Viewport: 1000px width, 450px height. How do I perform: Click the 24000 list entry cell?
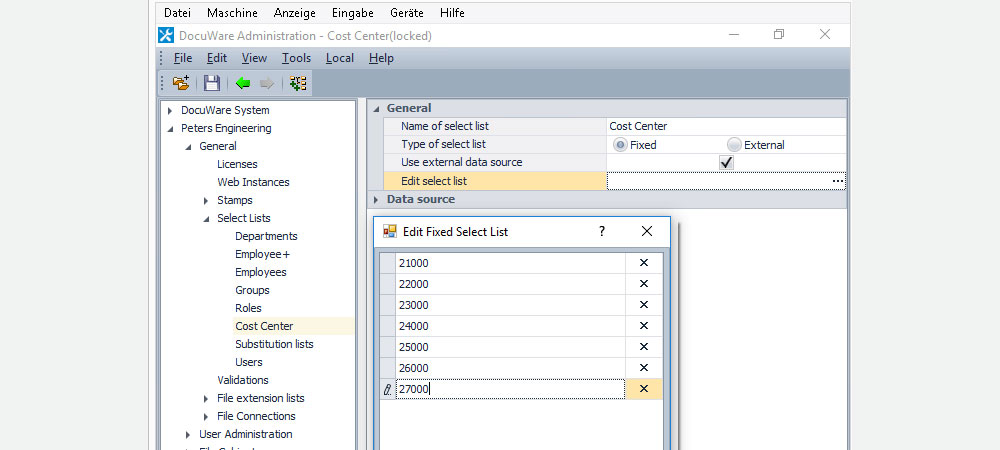[x=510, y=326]
